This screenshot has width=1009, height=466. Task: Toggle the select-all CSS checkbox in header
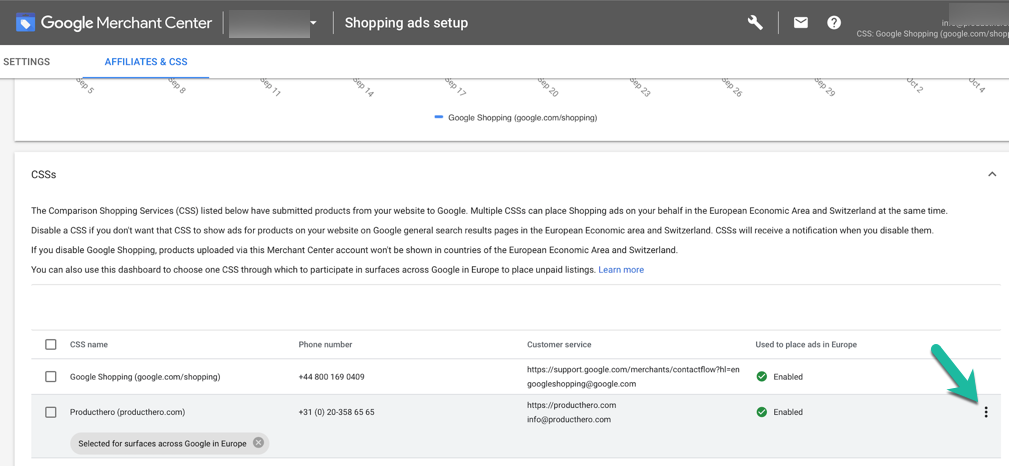pos(51,344)
